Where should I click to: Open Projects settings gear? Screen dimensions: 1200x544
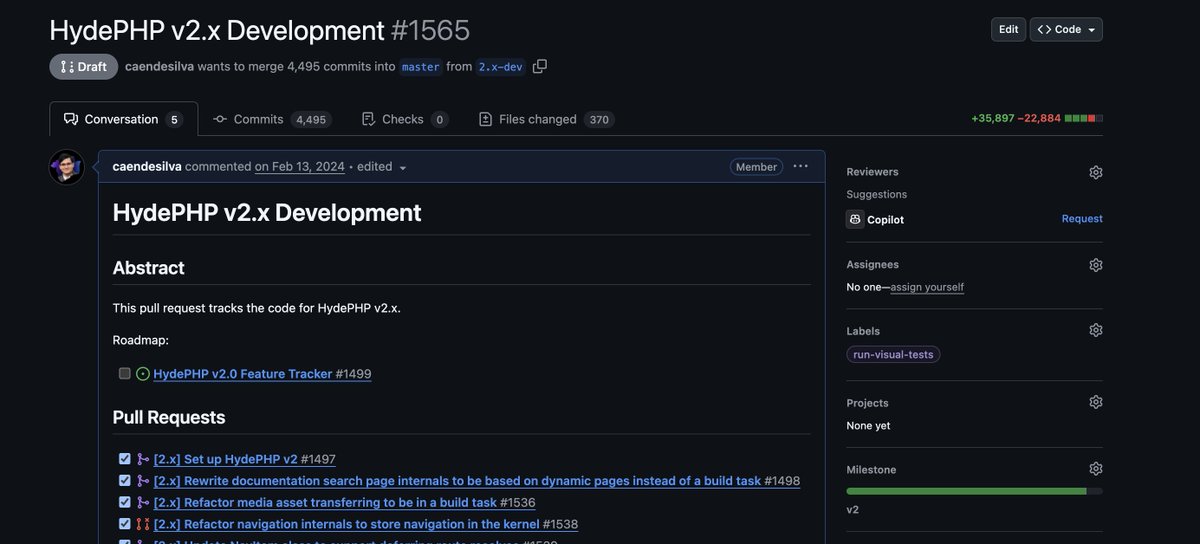point(1096,402)
